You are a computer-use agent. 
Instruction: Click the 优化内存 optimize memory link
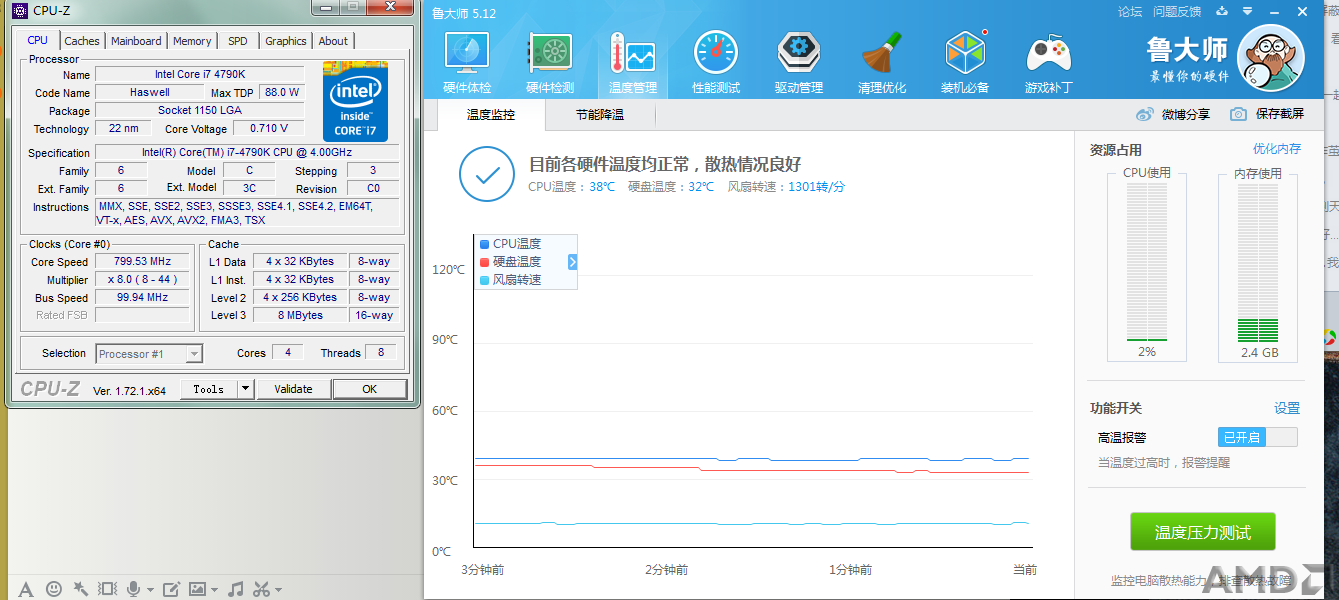[1277, 149]
